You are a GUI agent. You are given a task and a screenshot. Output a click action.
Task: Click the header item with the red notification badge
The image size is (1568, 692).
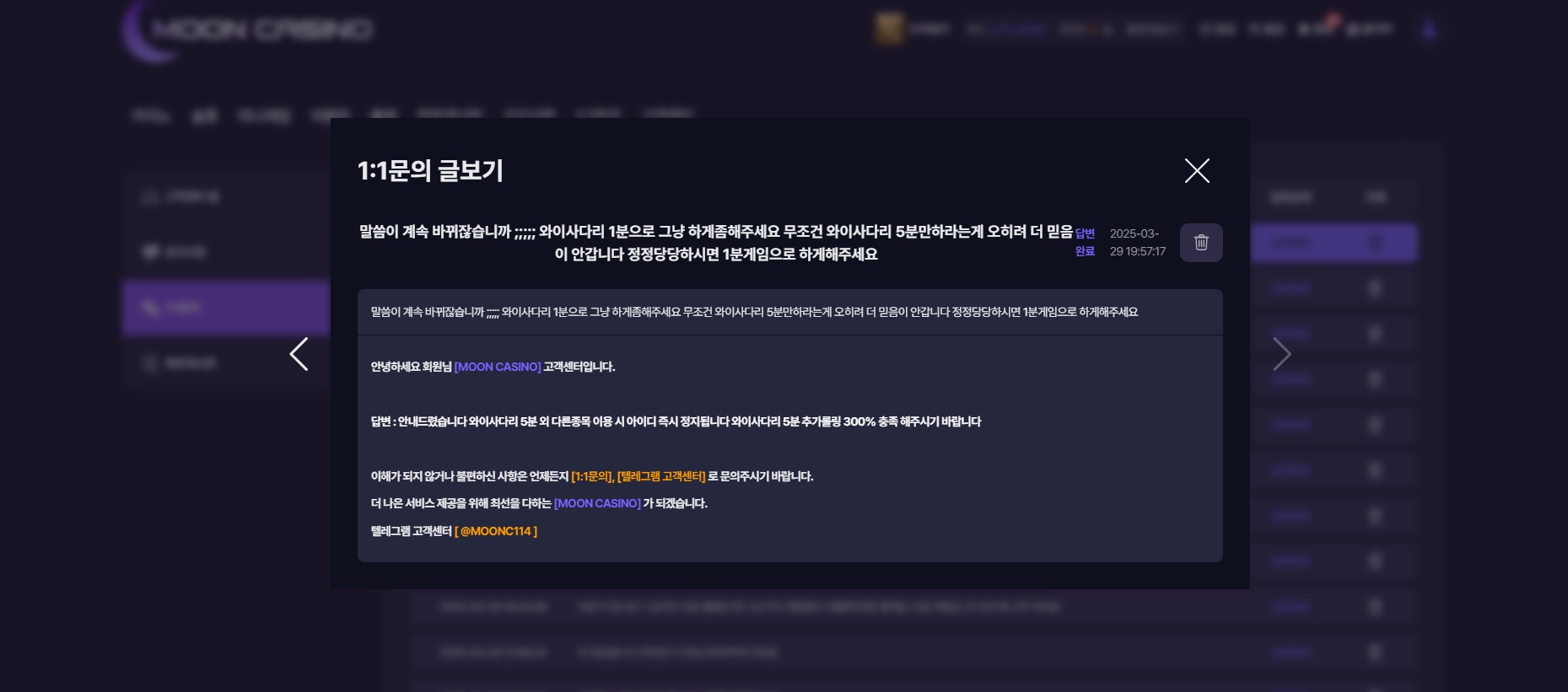coord(1317,29)
